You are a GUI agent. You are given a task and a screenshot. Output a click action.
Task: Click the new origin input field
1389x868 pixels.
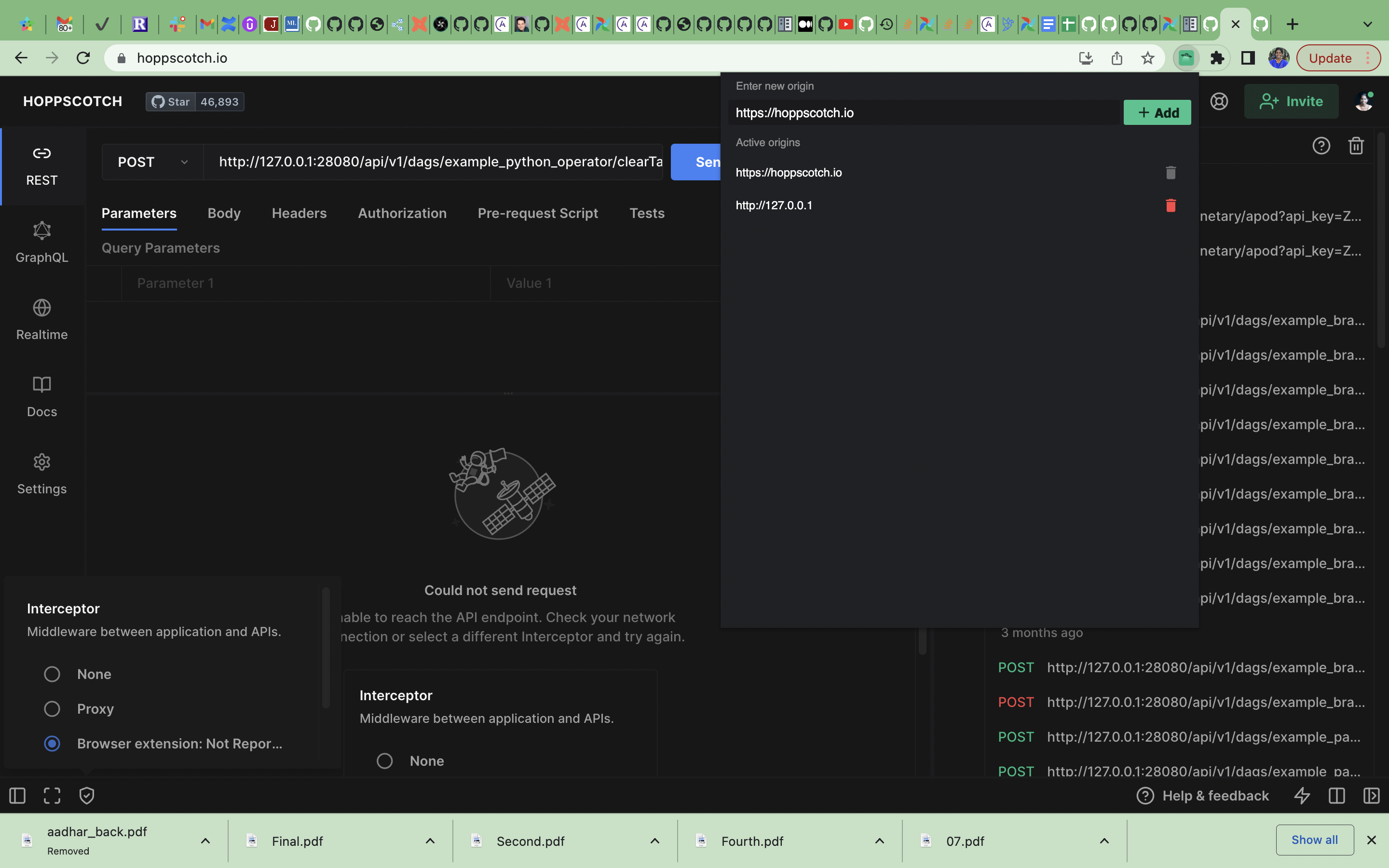point(918,112)
